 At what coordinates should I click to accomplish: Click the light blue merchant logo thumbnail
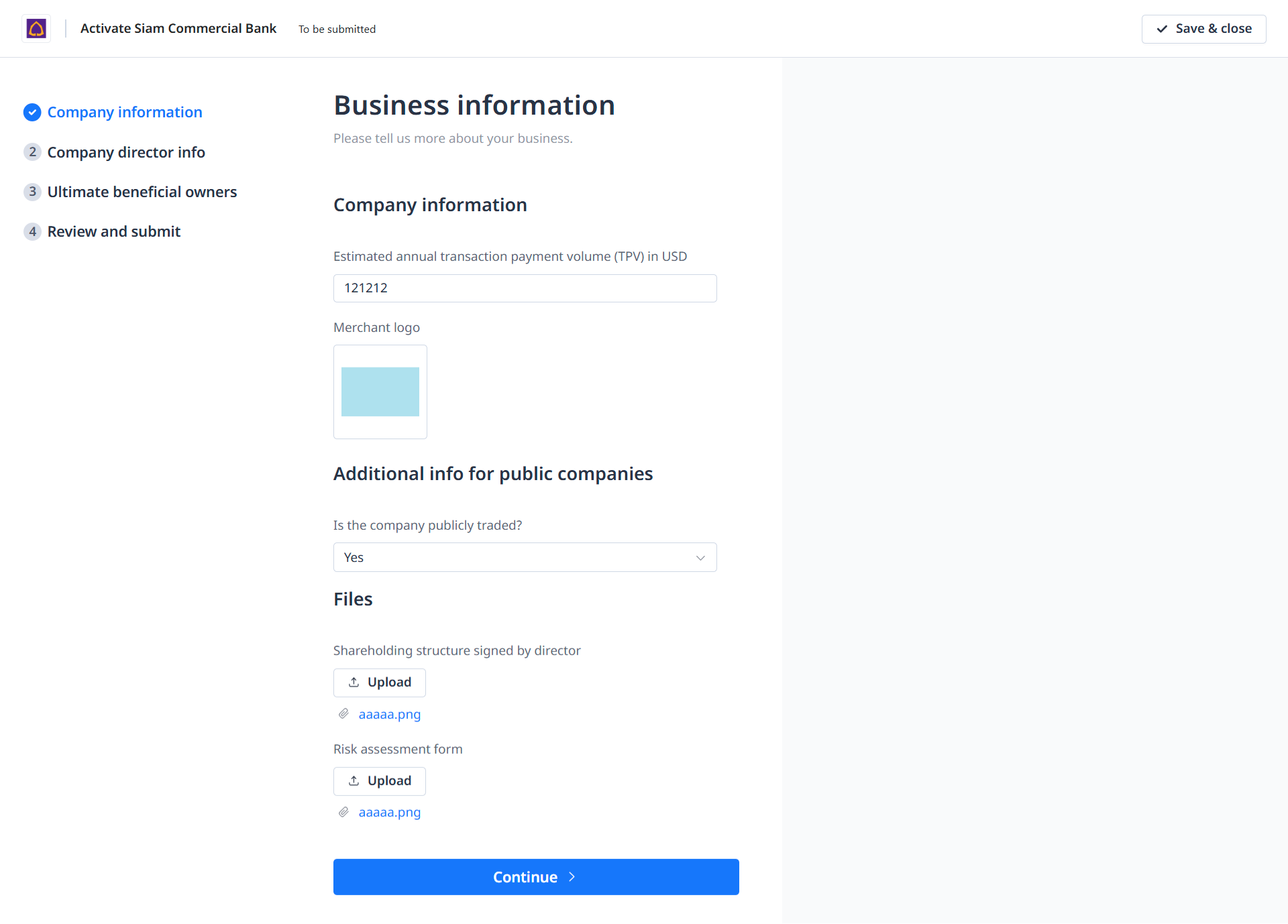pos(380,392)
